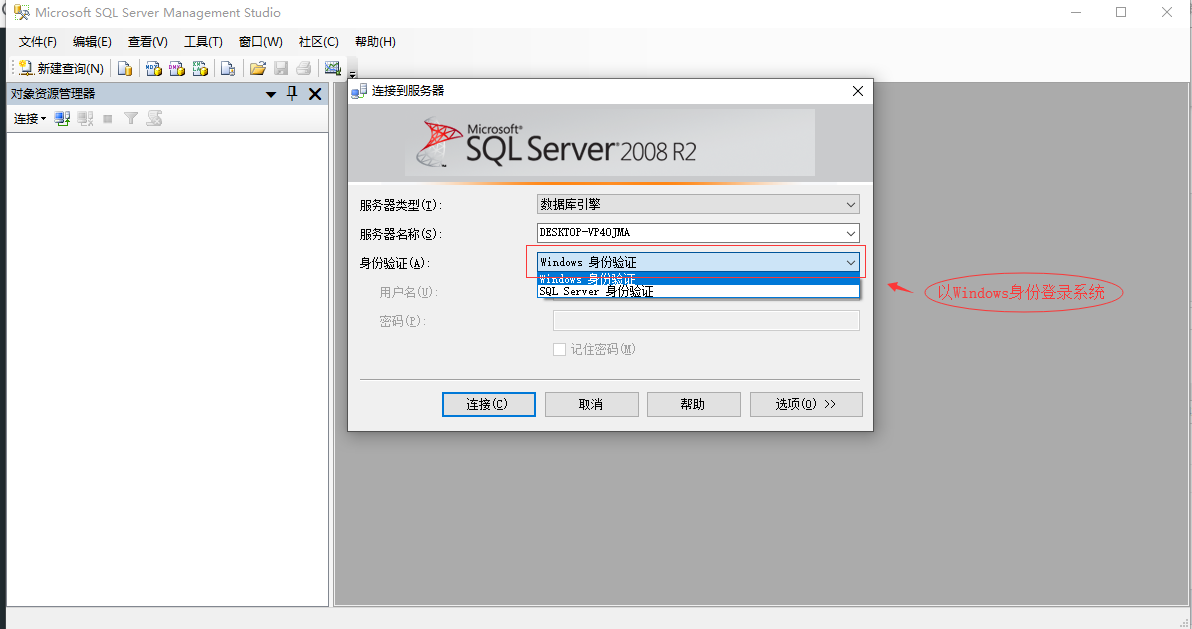Open the 编辑(E) menu

[92, 42]
